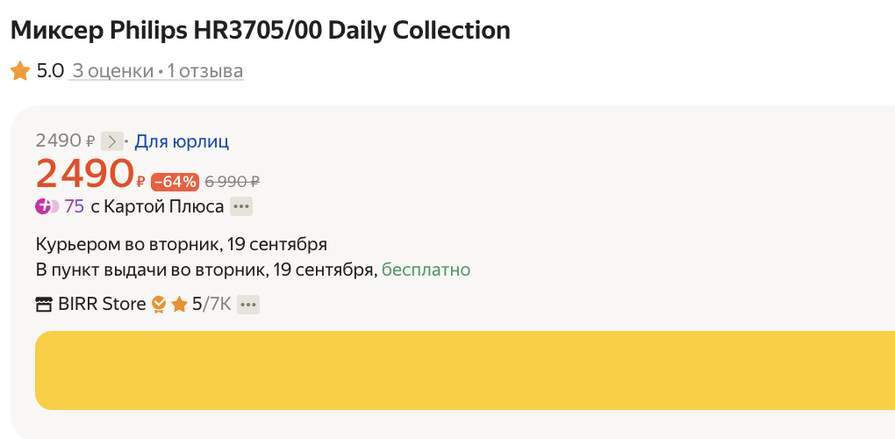Click the product title Миксер Philips HR3705/00
Viewport: 895px width, 439px height.
tap(260, 30)
